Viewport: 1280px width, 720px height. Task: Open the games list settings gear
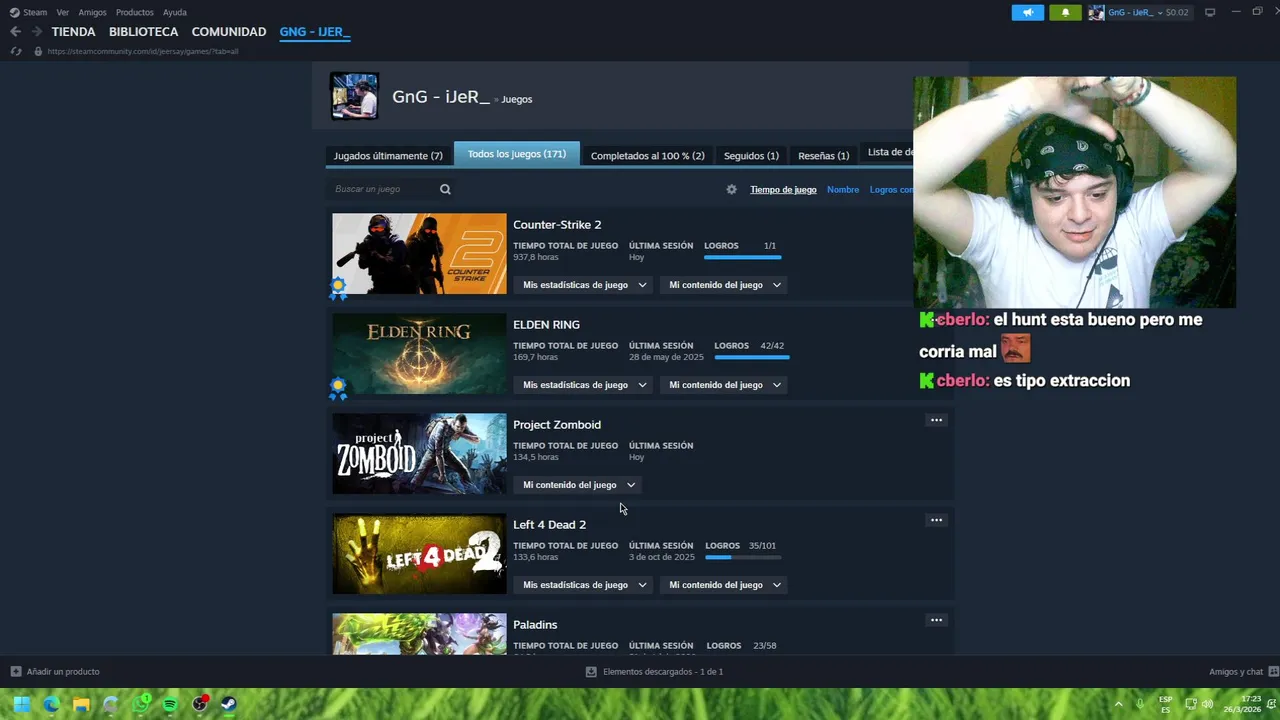pos(731,189)
